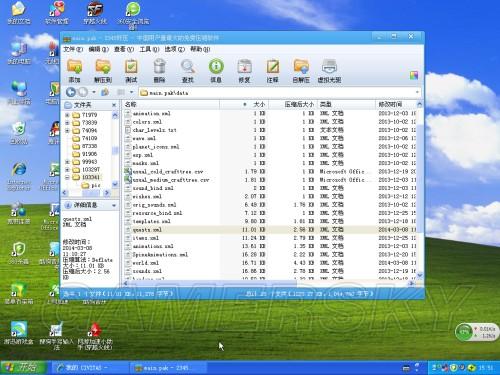
Task: Open the 帮助 (Help) menu
Action: coord(200,49)
